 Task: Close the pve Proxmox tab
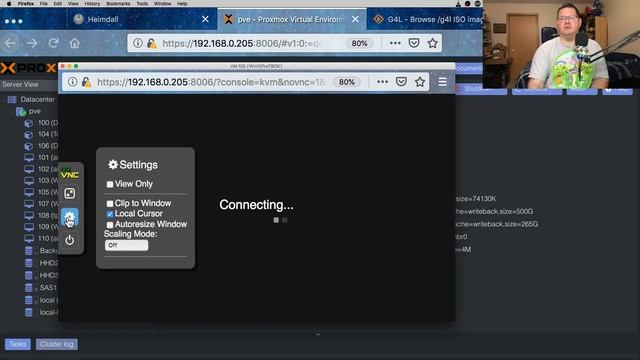(355, 19)
